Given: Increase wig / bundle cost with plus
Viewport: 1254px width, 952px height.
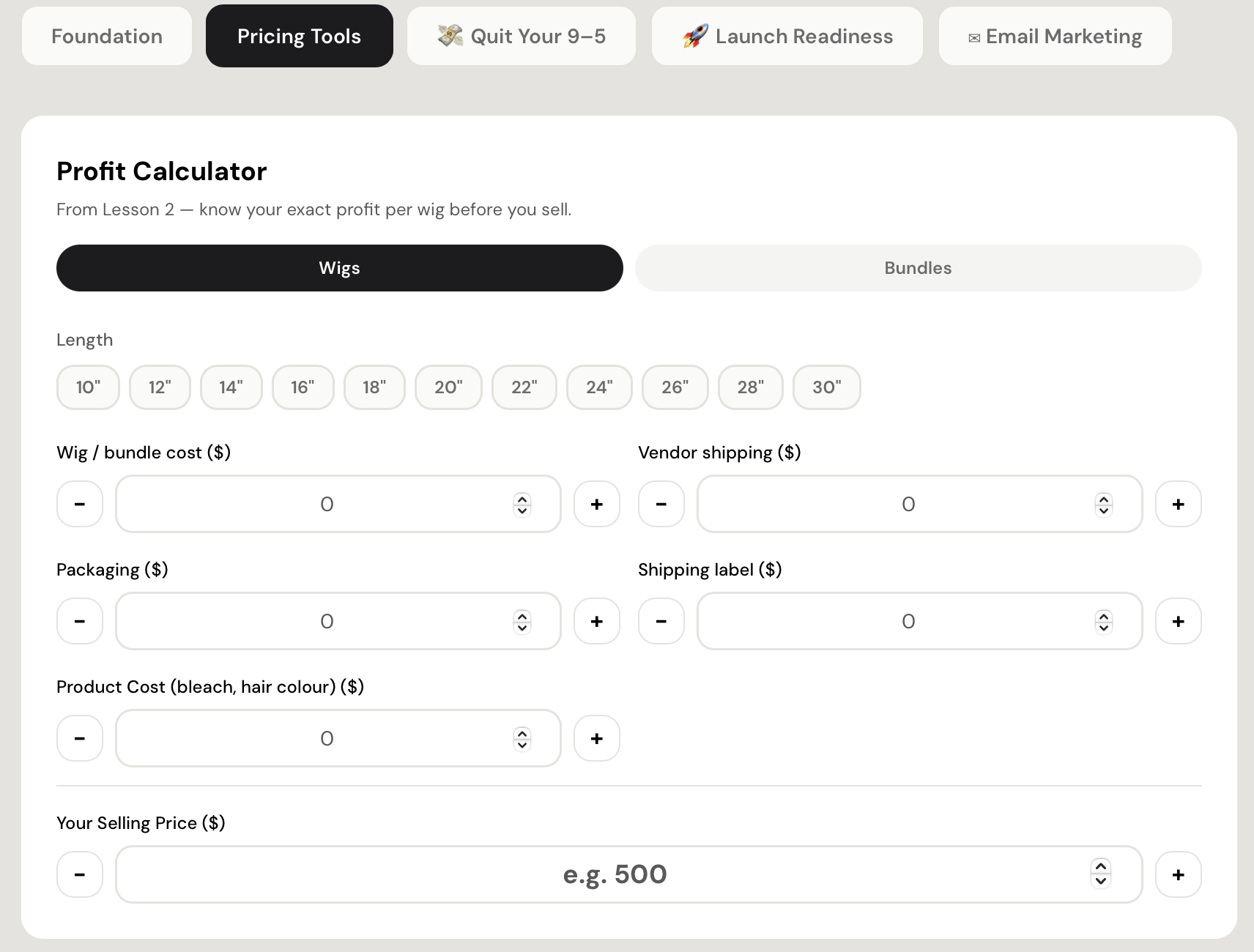Looking at the screenshot, I should click(x=597, y=504).
